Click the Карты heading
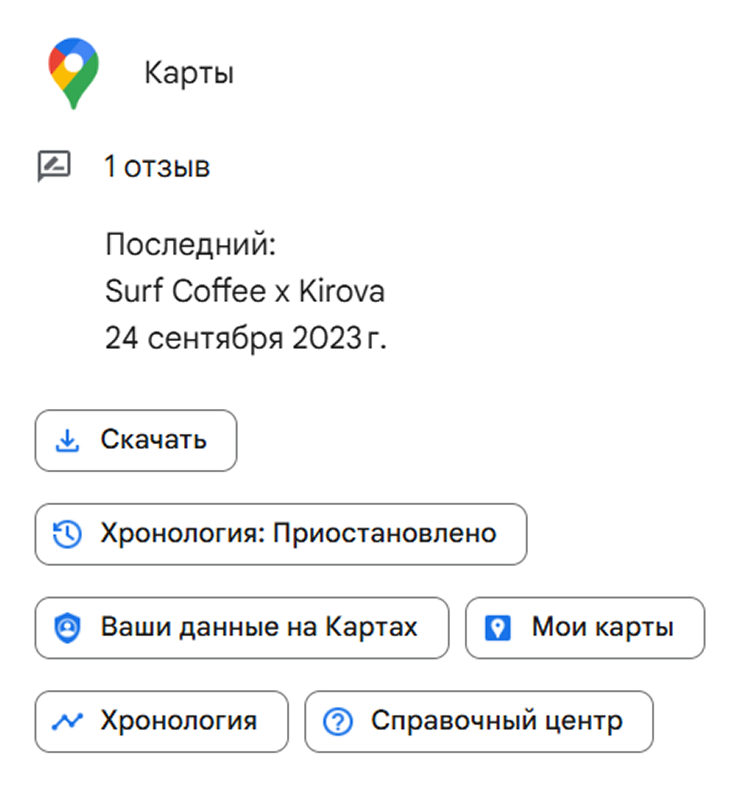The width and height of the screenshot is (740, 796). click(x=189, y=74)
